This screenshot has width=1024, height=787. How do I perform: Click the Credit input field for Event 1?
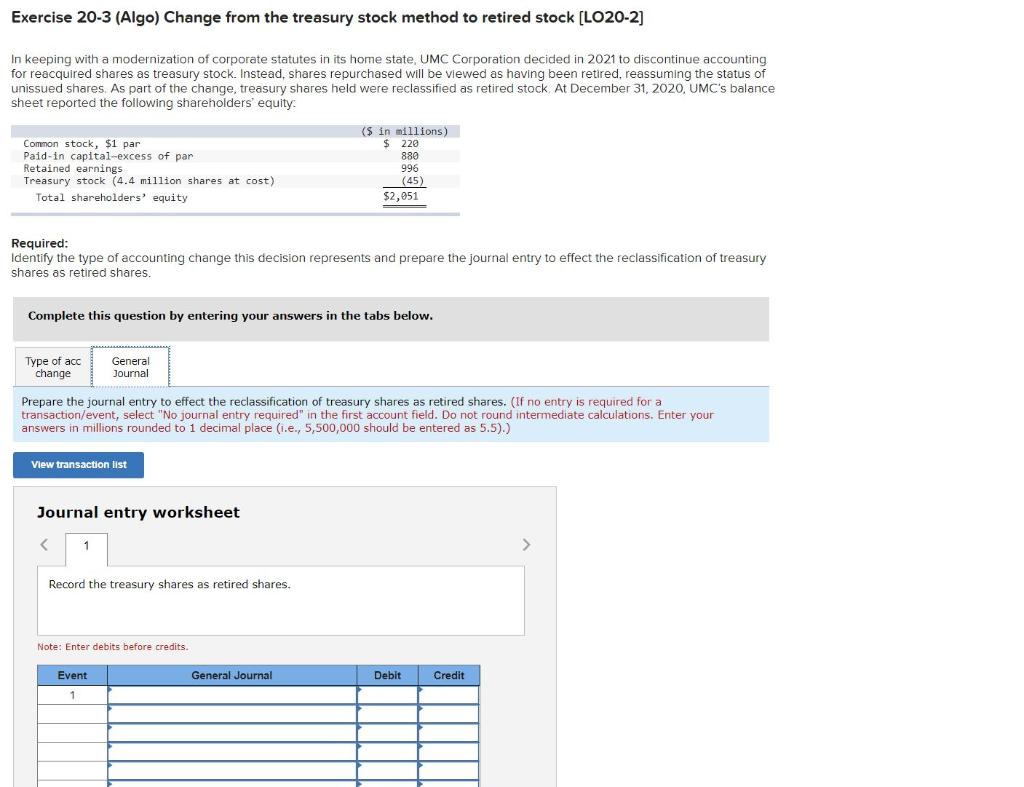tap(449, 691)
